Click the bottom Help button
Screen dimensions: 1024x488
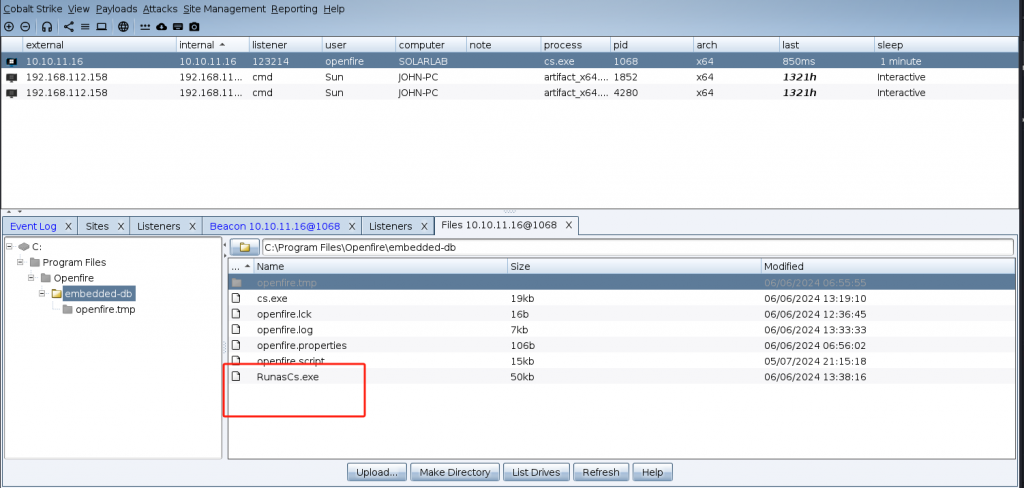[652, 472]
